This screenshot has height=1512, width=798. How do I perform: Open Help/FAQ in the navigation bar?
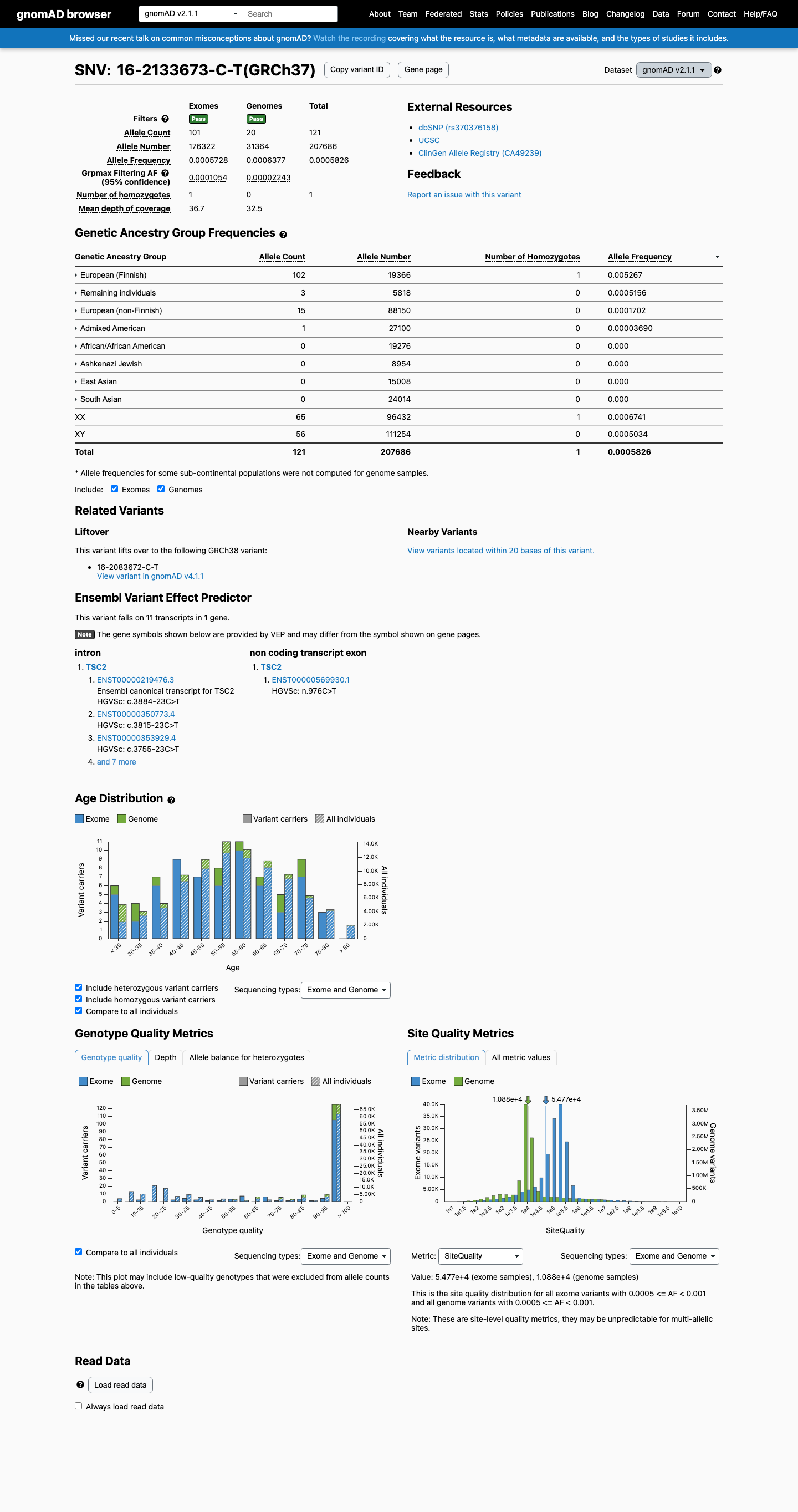[760, 14]
